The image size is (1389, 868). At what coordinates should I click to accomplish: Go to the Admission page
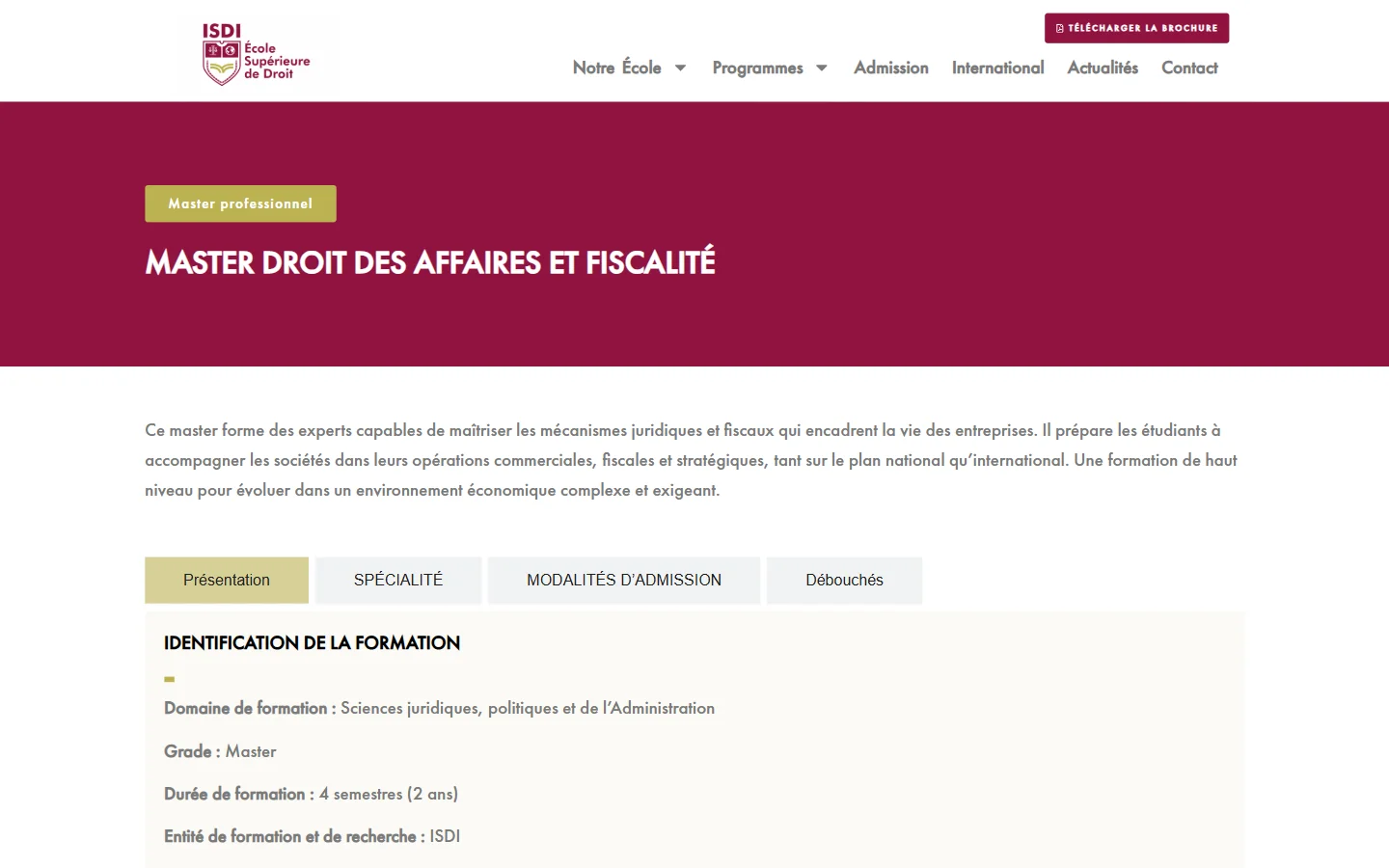(891, 68)
